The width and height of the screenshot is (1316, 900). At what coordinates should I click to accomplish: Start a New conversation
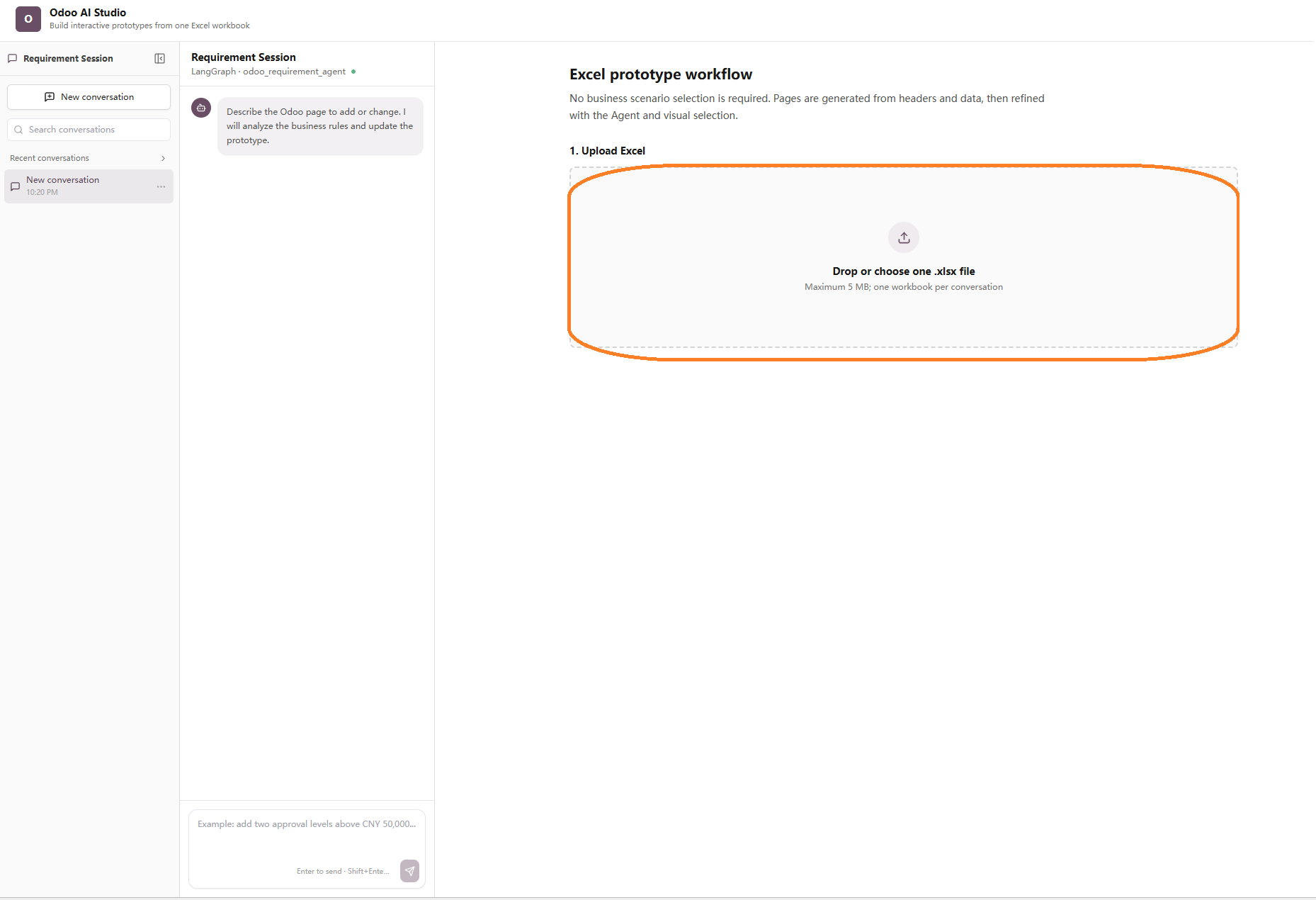pyautogui.click(x=89, y=97)
